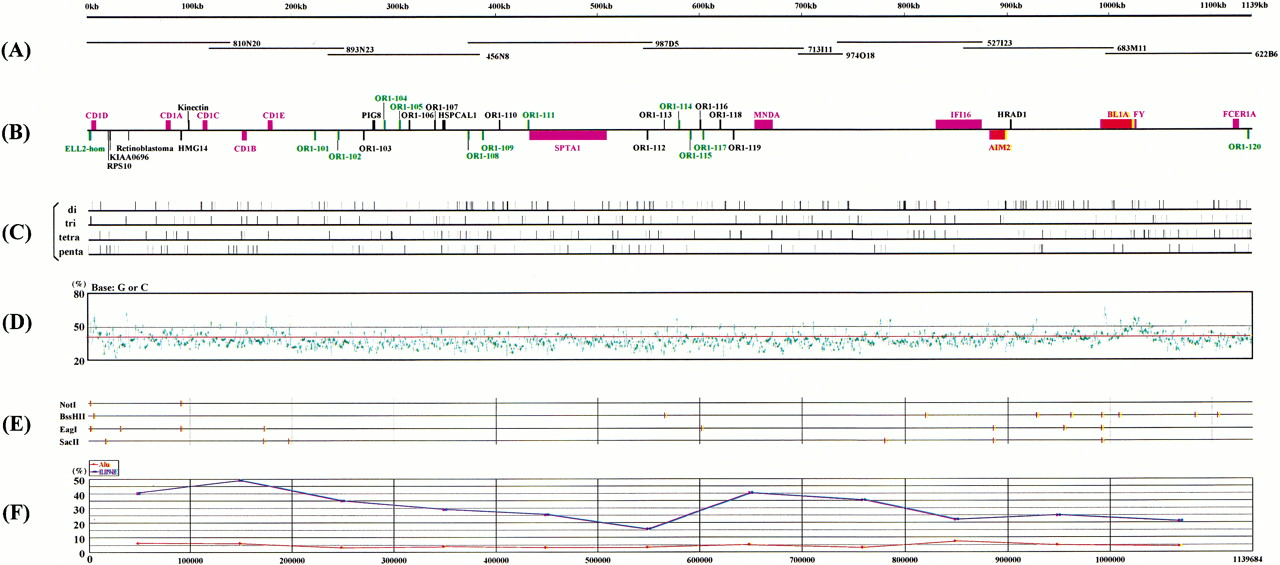Click the OR1-120 gene label
This screenshot has width=1280, height=565.
(x=1244, y=147)
